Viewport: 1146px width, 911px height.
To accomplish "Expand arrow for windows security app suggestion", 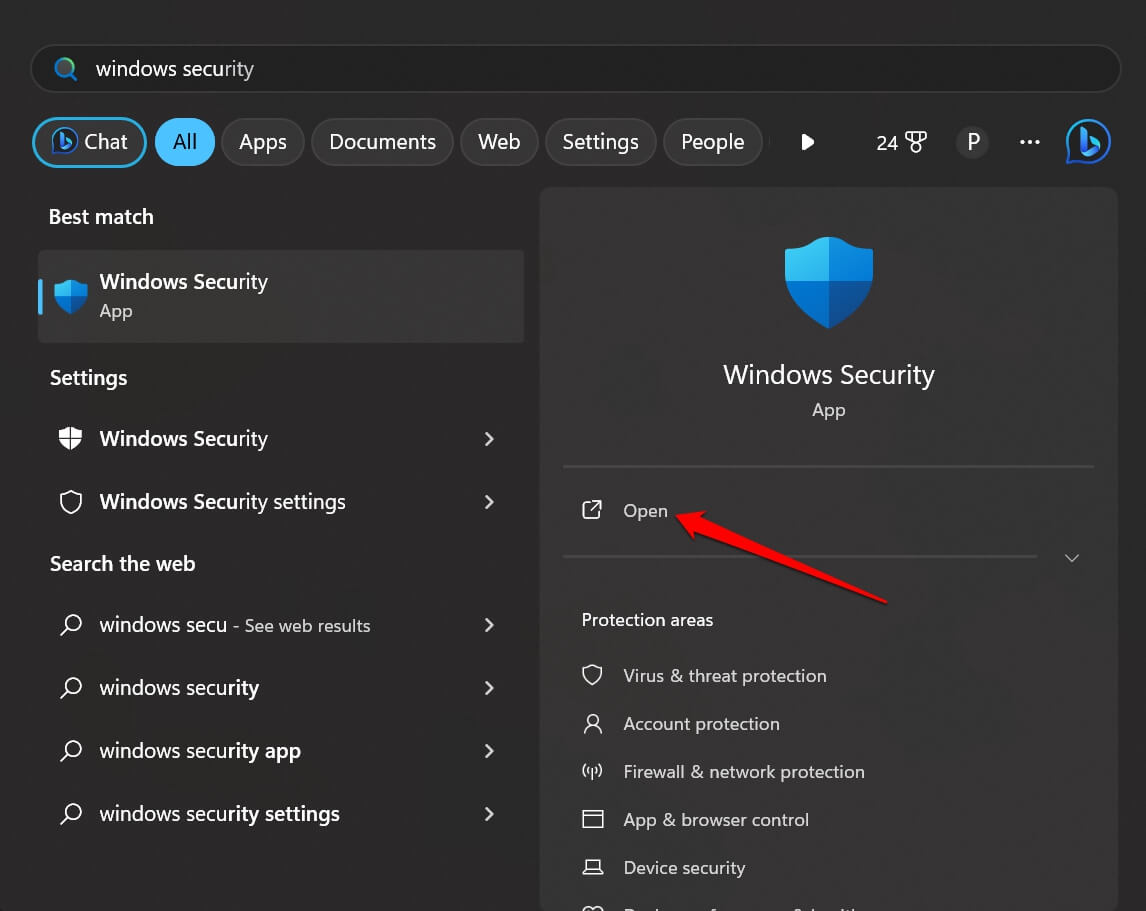I will 489,751.
